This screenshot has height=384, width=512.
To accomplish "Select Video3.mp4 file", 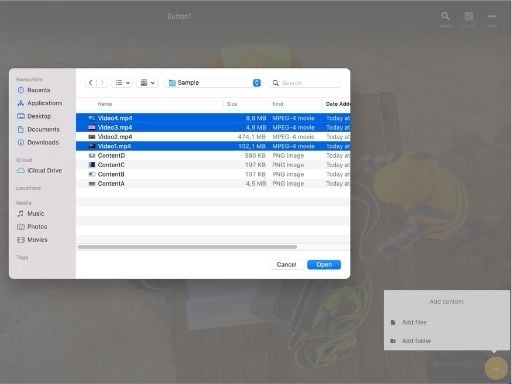I will coord(213,127).
